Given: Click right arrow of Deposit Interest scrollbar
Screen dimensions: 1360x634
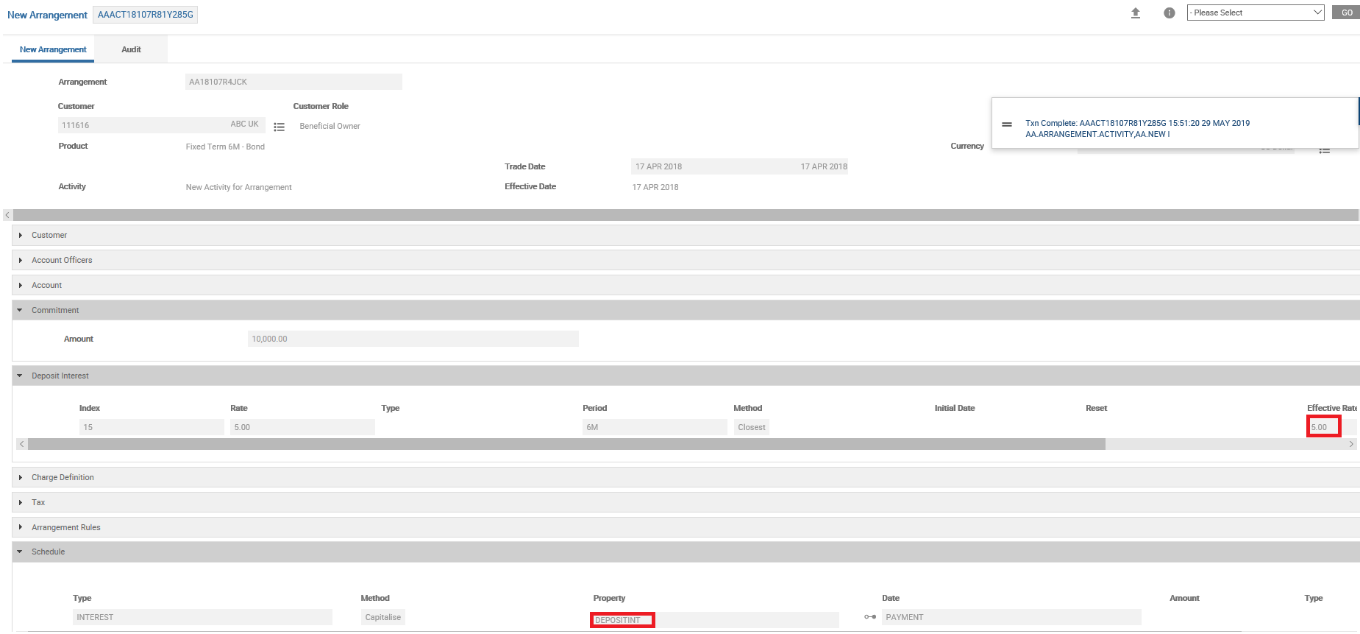Looking at the screenshot, I should tap(1351, 443).
